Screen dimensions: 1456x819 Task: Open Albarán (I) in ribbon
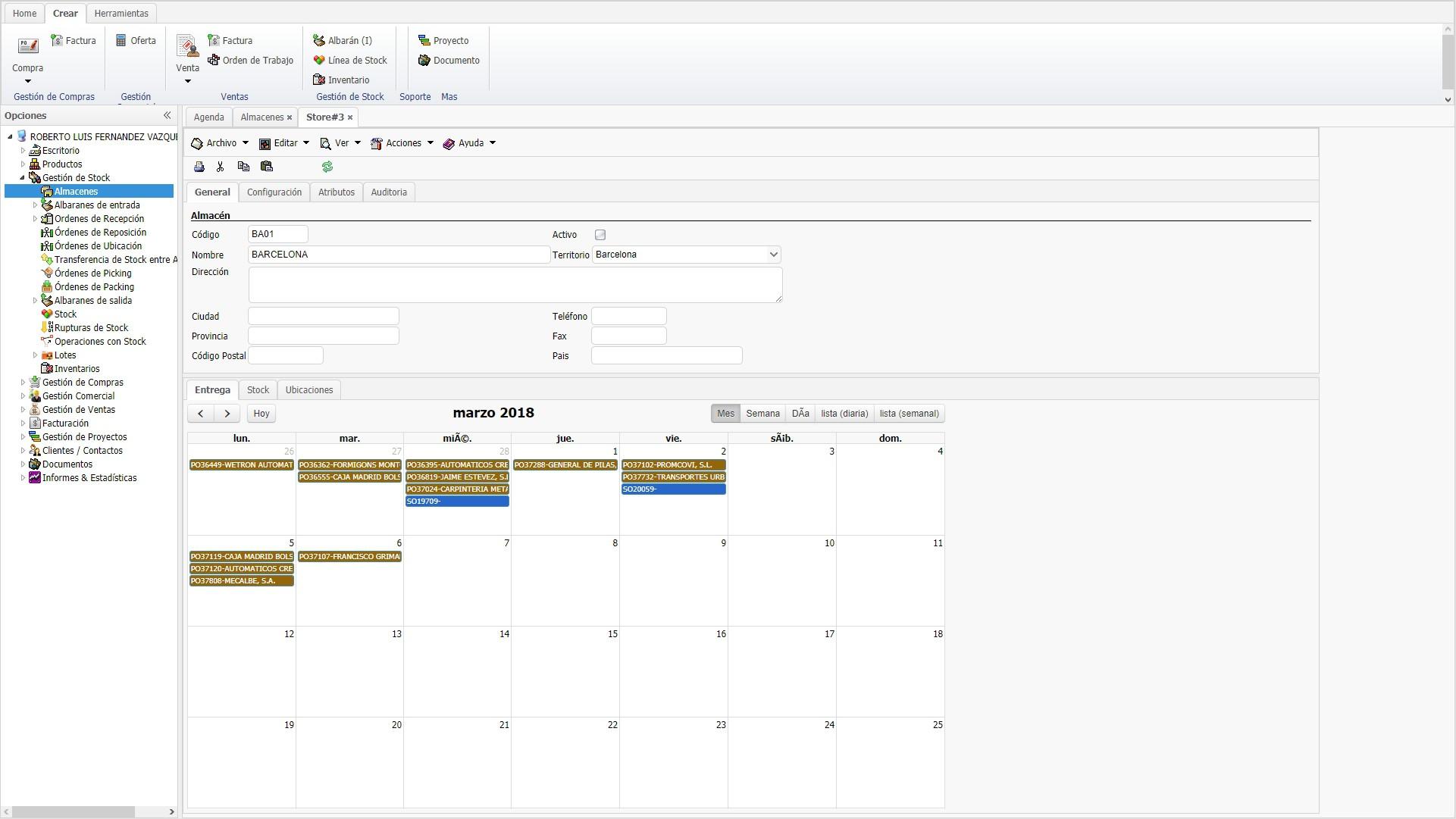click(x=343, y=41)
